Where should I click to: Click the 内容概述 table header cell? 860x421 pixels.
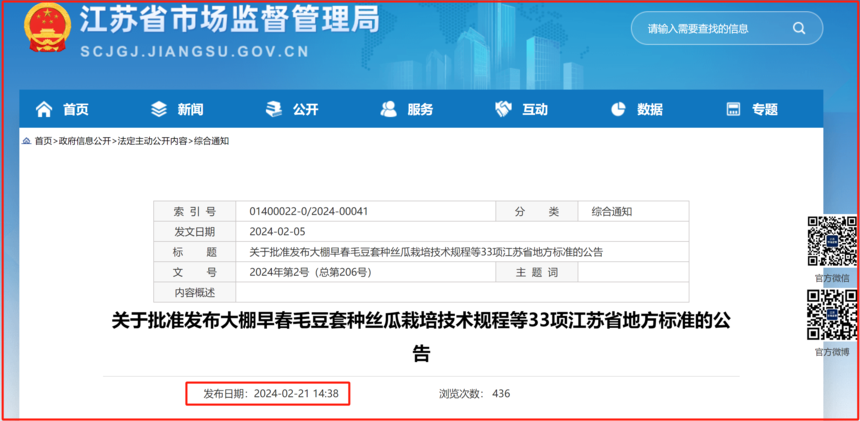pos(195,292)
